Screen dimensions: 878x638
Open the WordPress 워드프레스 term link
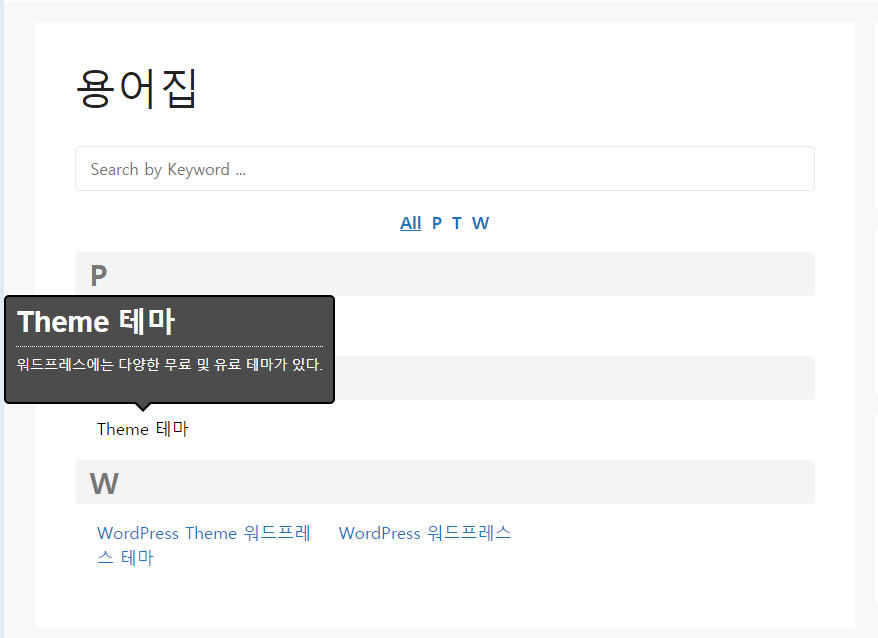point(425,533)
